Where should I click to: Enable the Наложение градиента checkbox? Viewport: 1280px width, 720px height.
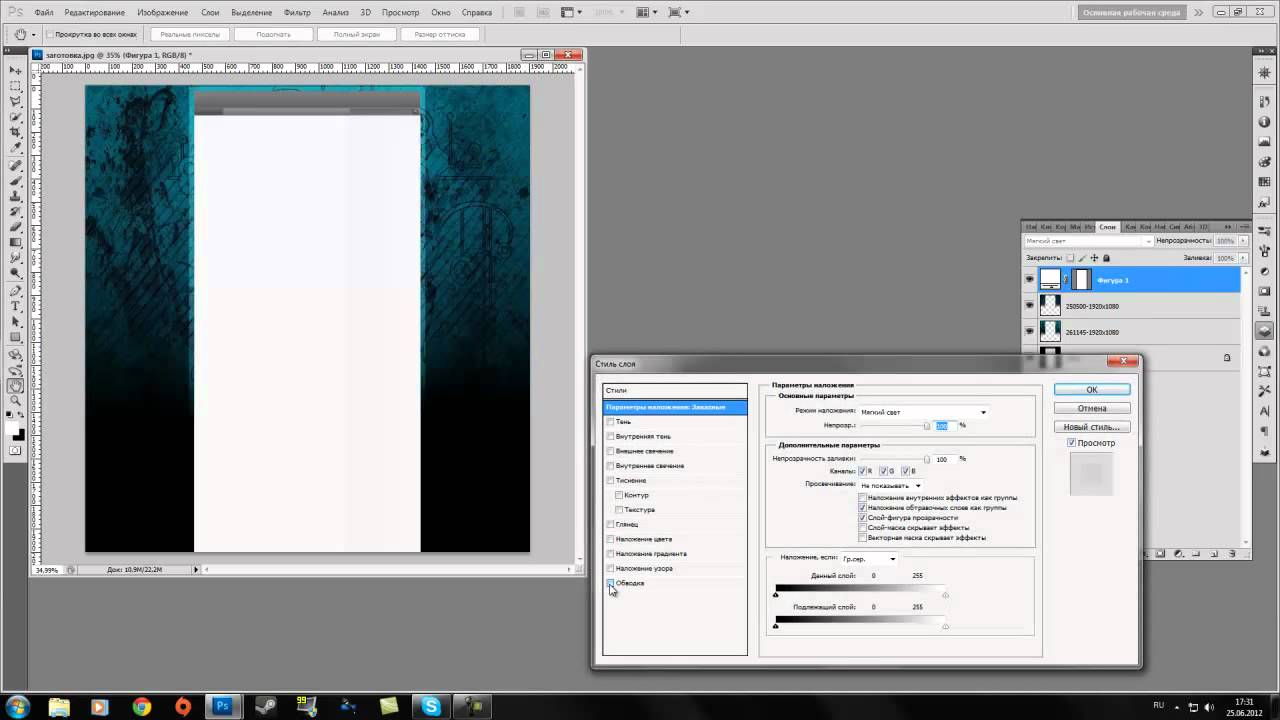click(610, 554)
